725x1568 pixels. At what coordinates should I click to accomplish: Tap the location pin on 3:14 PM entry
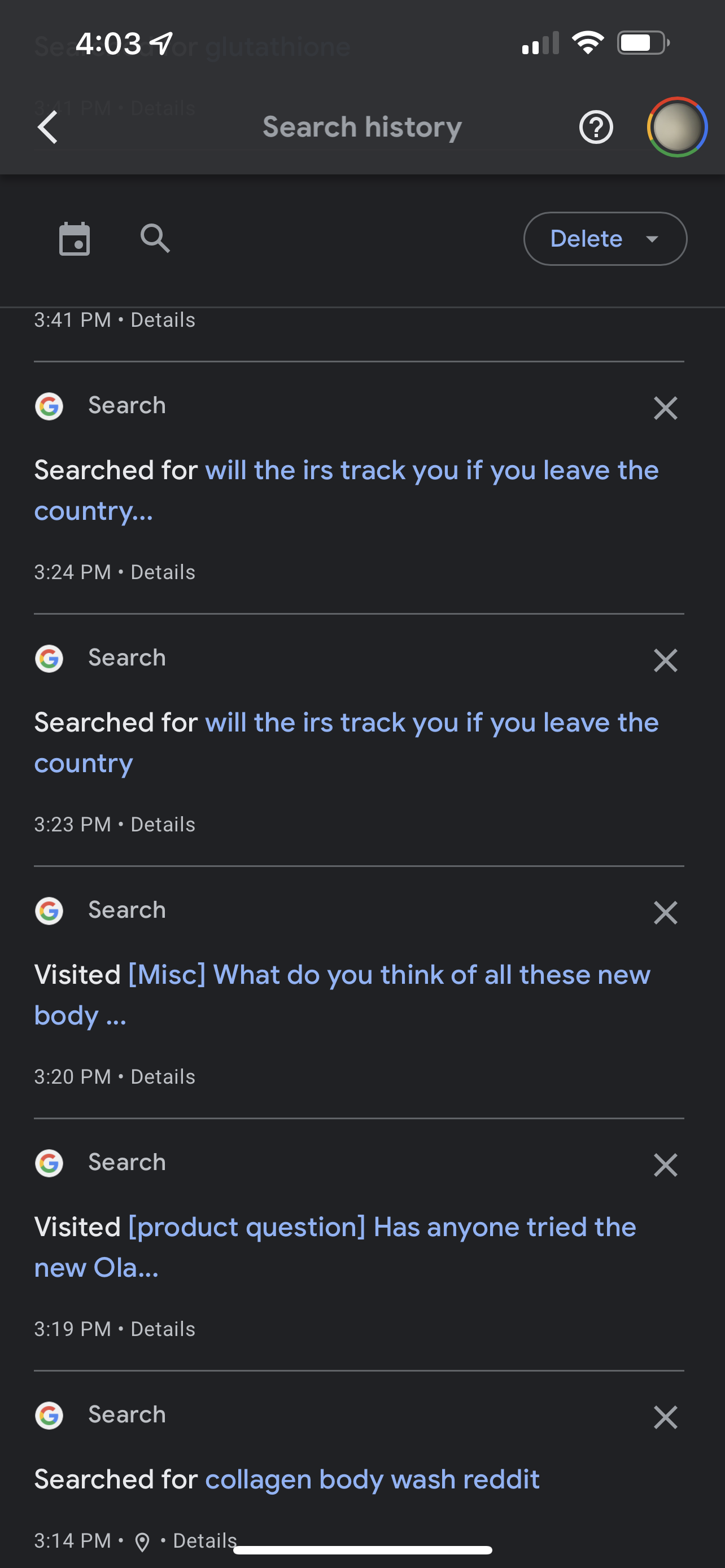(142, 1542)
